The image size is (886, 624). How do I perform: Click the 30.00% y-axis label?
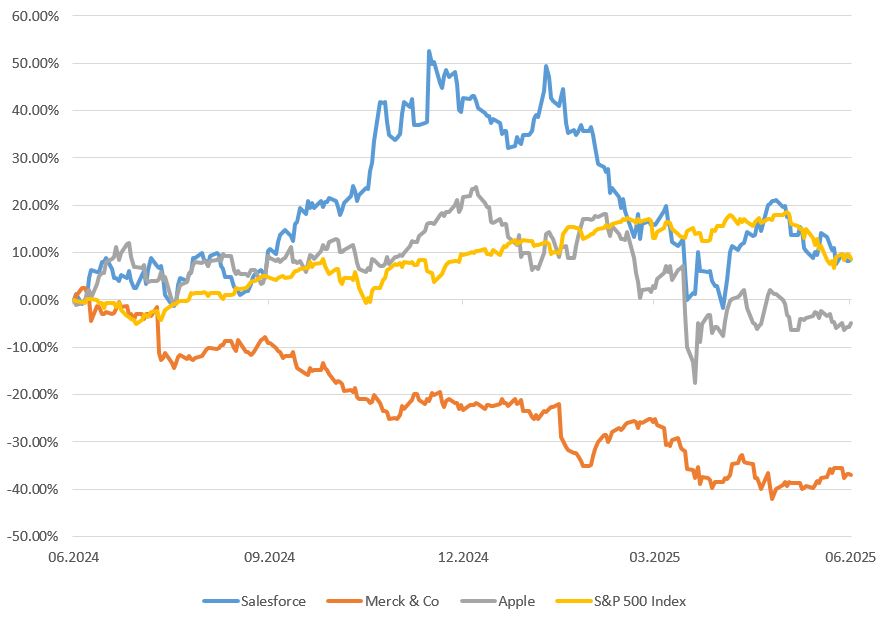click(35, 158)
